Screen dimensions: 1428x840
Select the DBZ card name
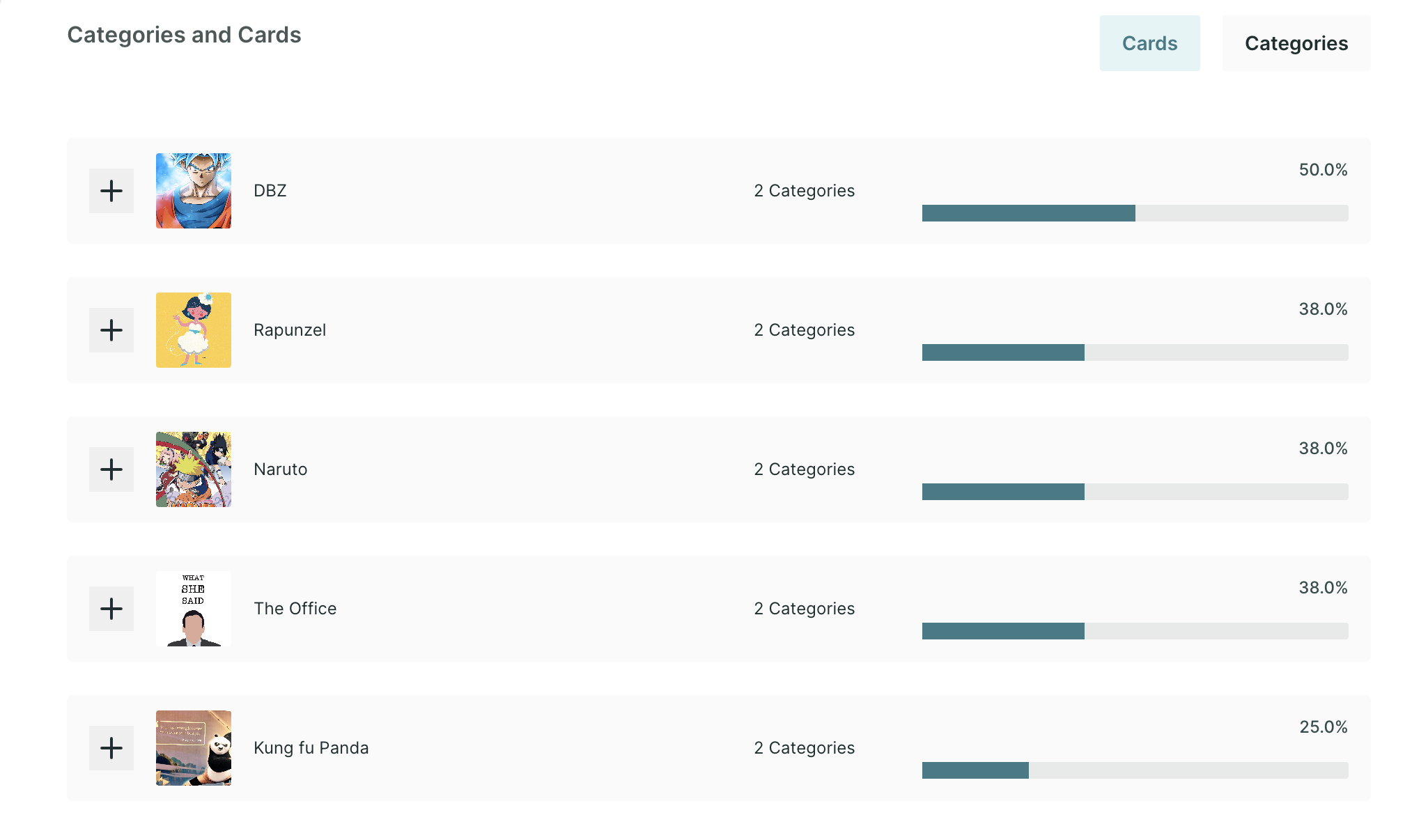tap(270, 191)
